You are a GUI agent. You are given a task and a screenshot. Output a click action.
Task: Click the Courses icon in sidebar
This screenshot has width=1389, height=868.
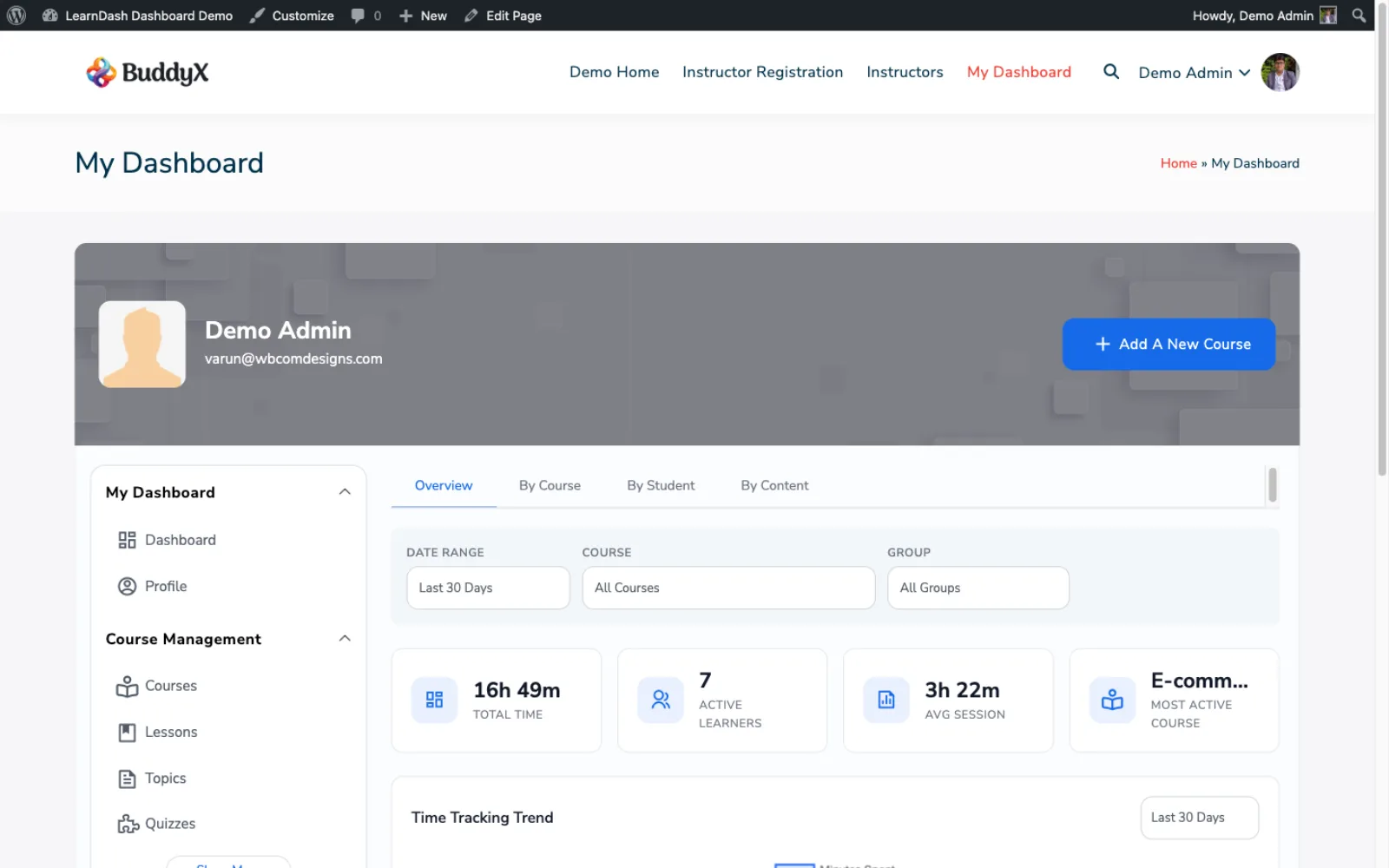point(127,687)
